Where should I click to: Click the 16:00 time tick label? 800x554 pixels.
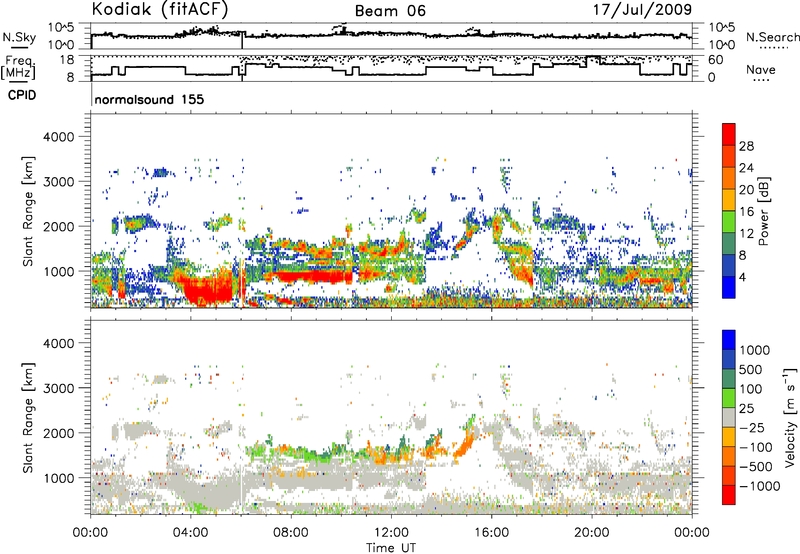(491, 533)
